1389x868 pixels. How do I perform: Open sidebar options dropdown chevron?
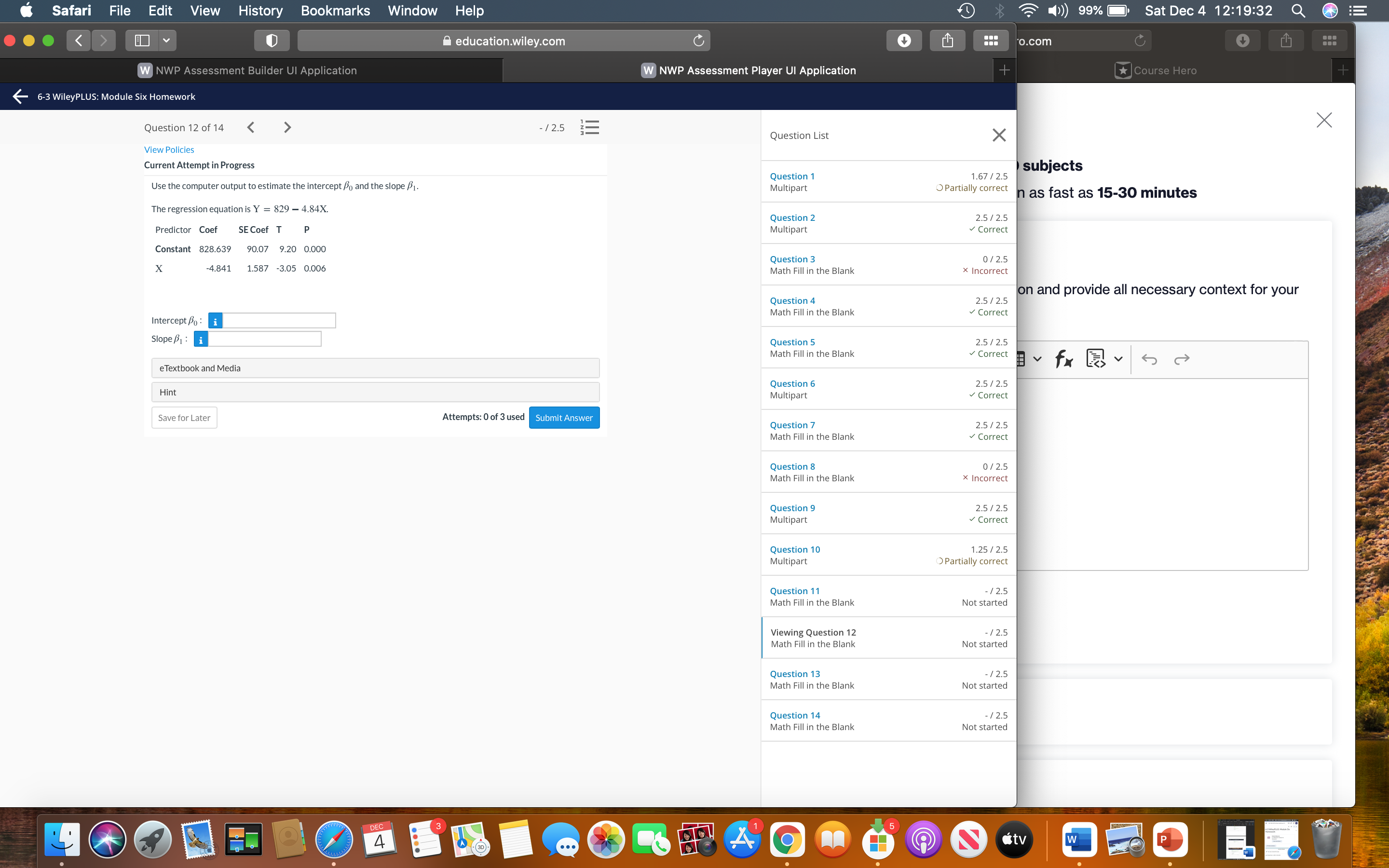[x=166, y=41]
